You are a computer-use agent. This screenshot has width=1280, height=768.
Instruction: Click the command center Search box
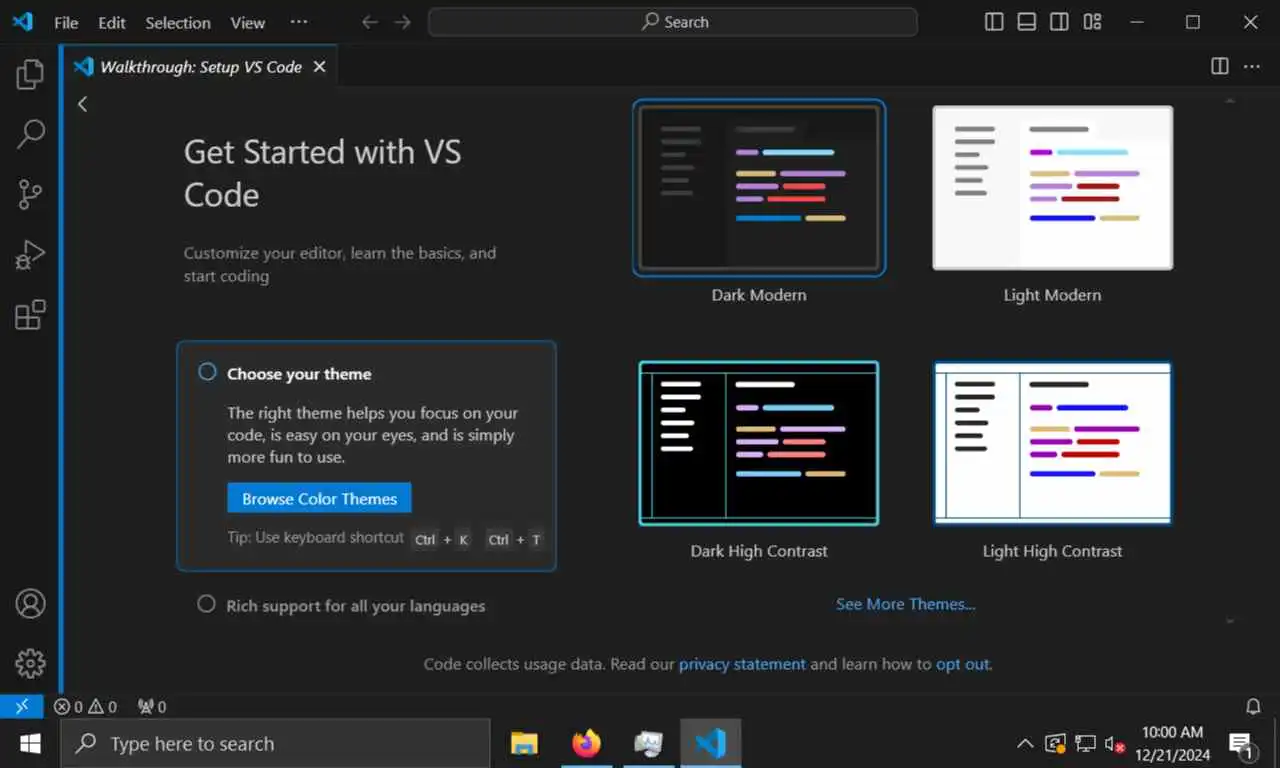673,22
